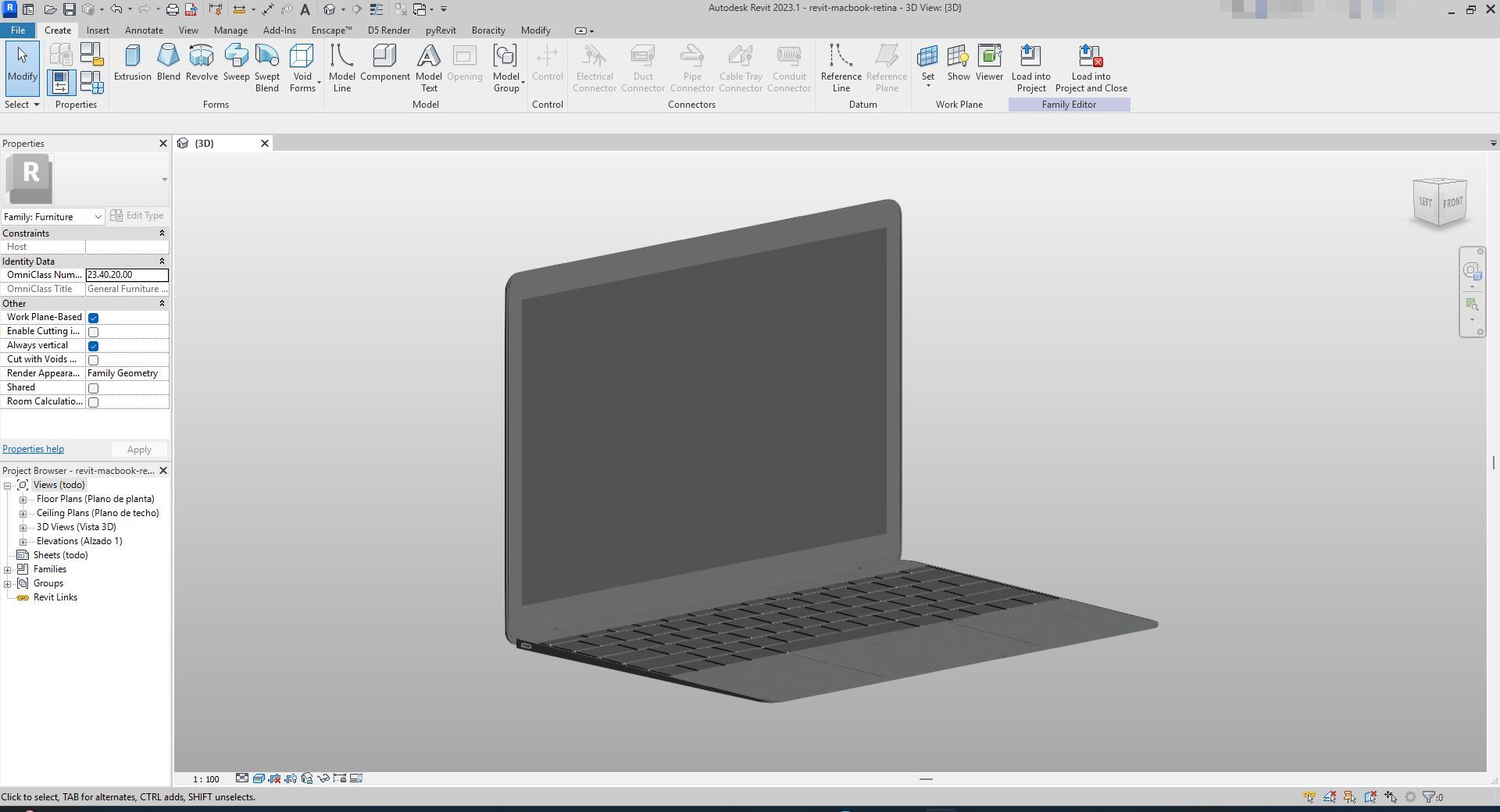The width and height of the screenshot is (1500, 812).
Task: Open the Select panel dropdown
Action: 22,105
